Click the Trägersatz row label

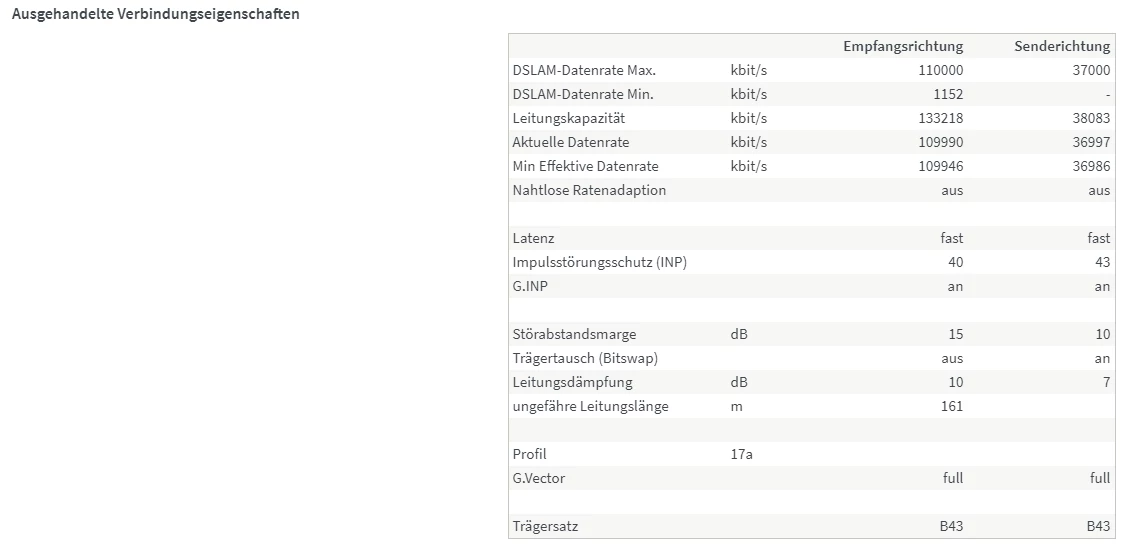pos(545,526)
